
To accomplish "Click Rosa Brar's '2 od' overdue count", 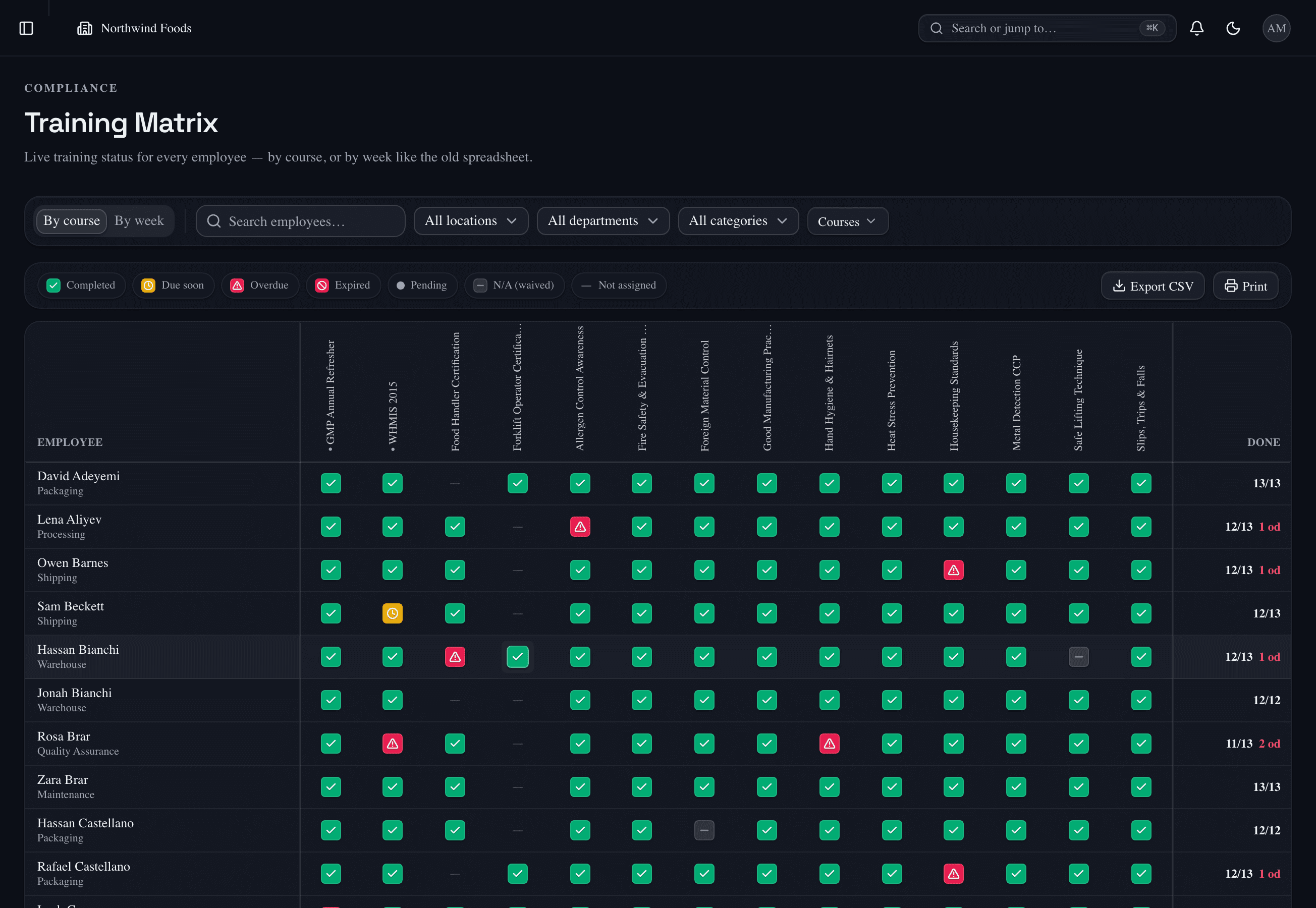I will pyautogui.click(x=1270, y=744).
